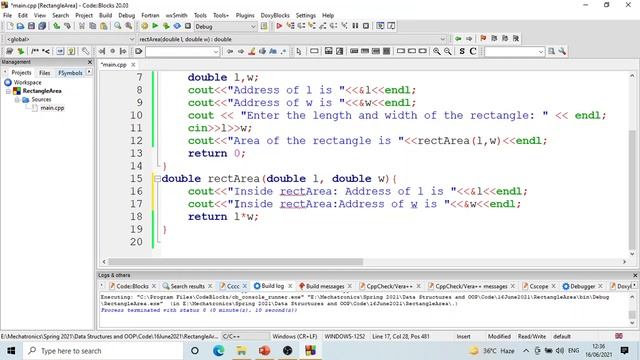Collapse the Sources folder node

coord(17,100)
